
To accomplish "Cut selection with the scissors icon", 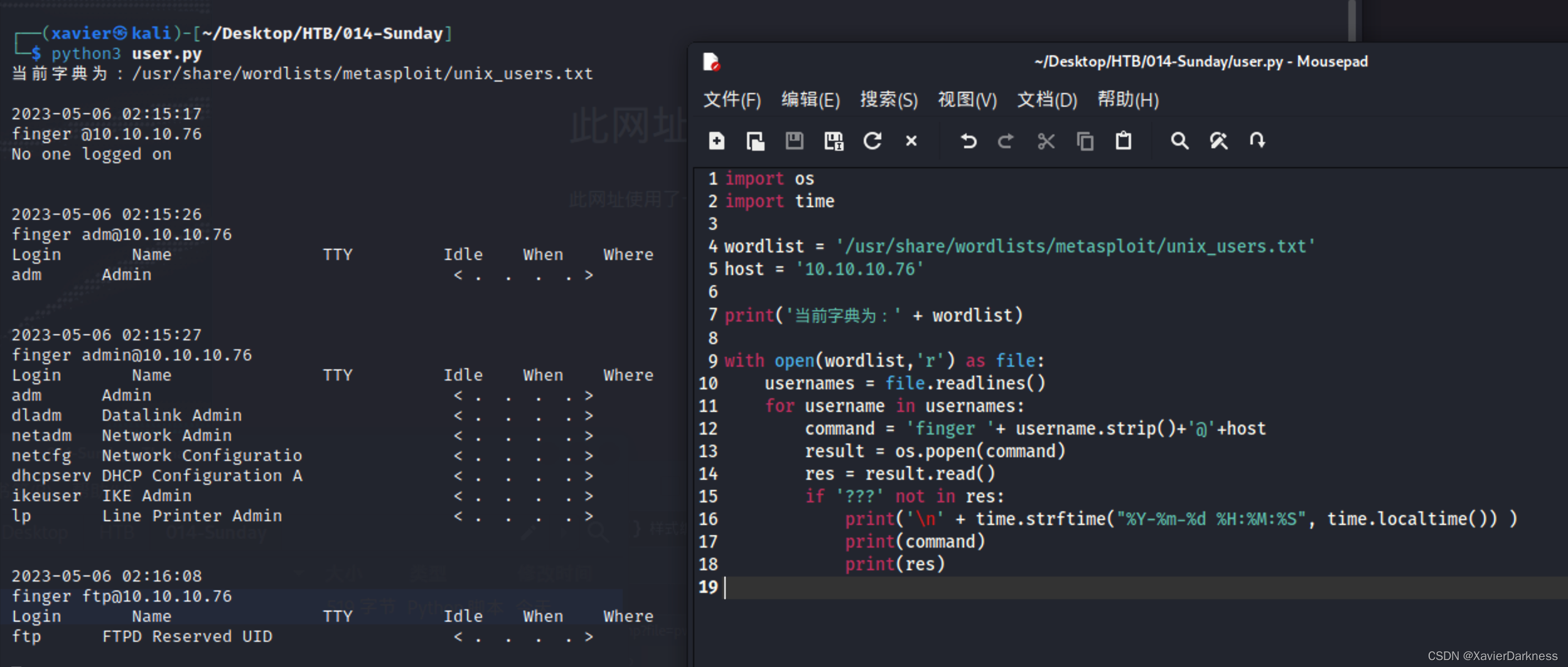I will [x=1046, y=141].
